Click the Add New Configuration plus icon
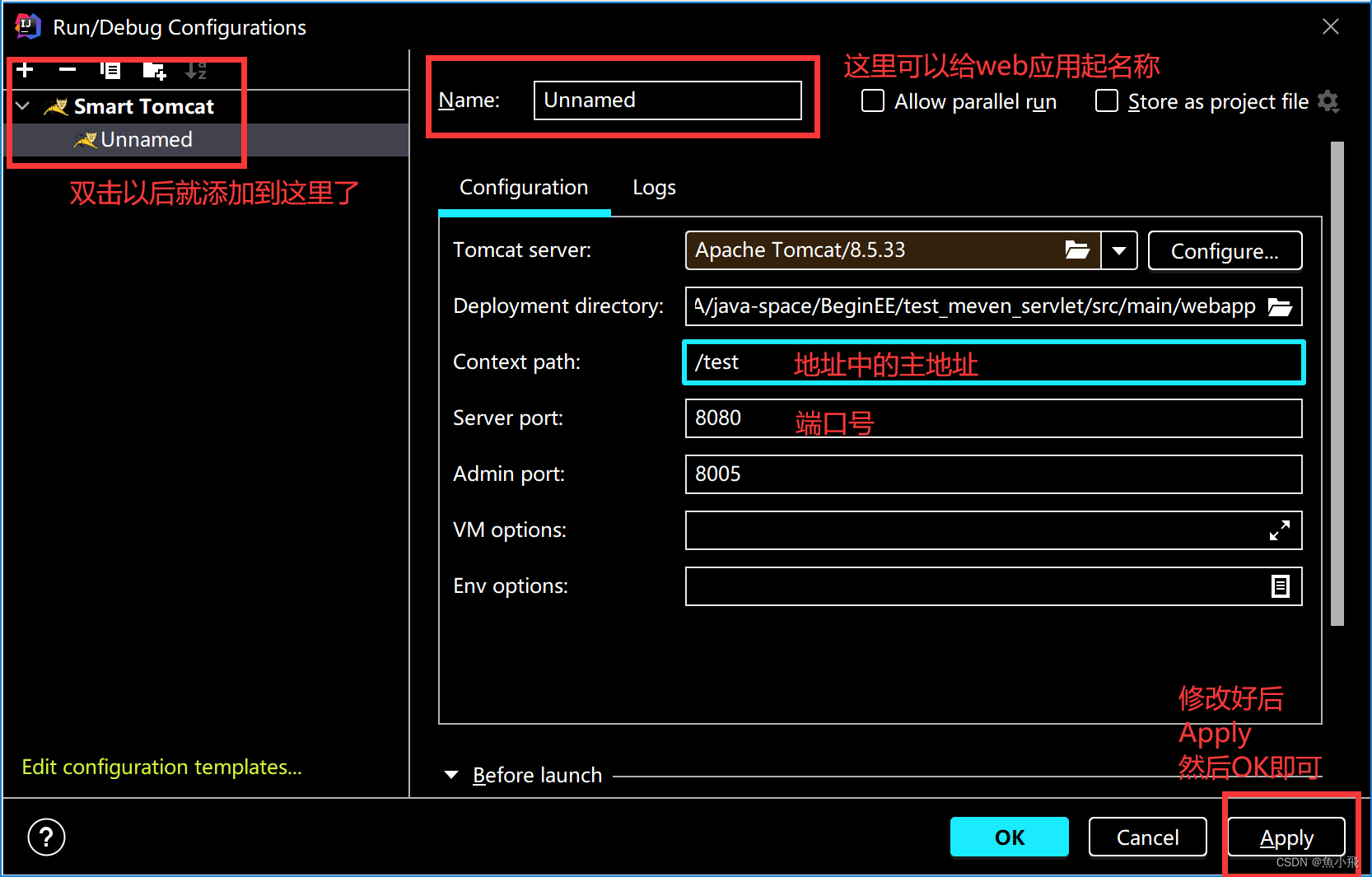1372x877 pixels. click(26, 70)
